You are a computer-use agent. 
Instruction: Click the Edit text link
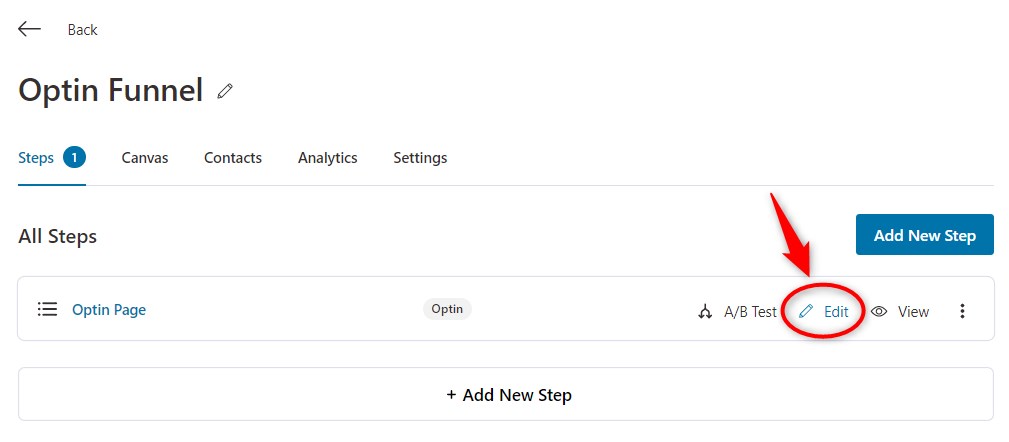[x=836, y=312]
